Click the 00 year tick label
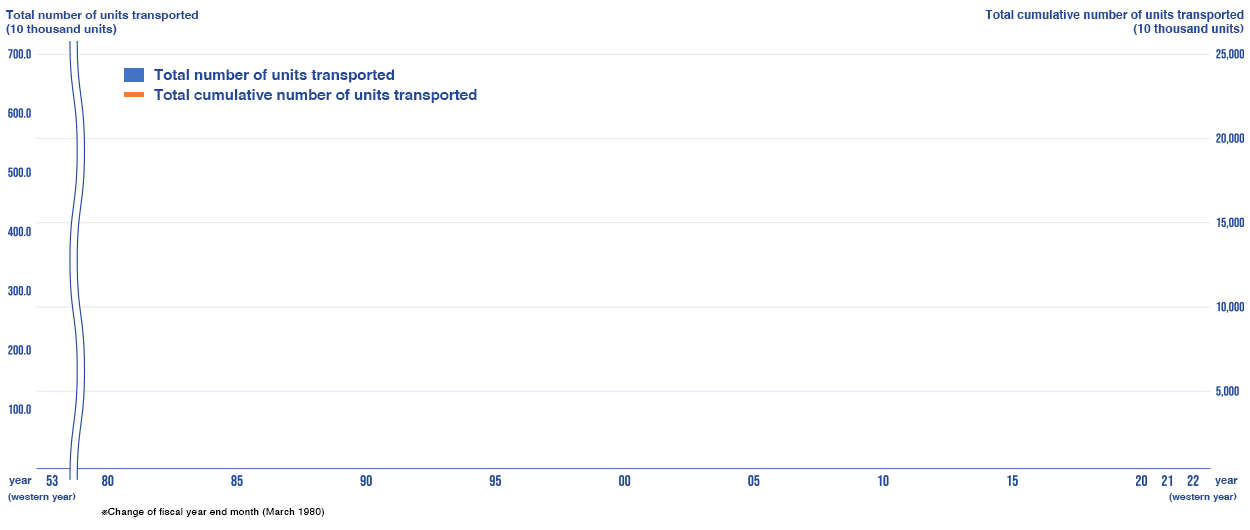This screenshot has width=1250, height=530. point(624,481)
